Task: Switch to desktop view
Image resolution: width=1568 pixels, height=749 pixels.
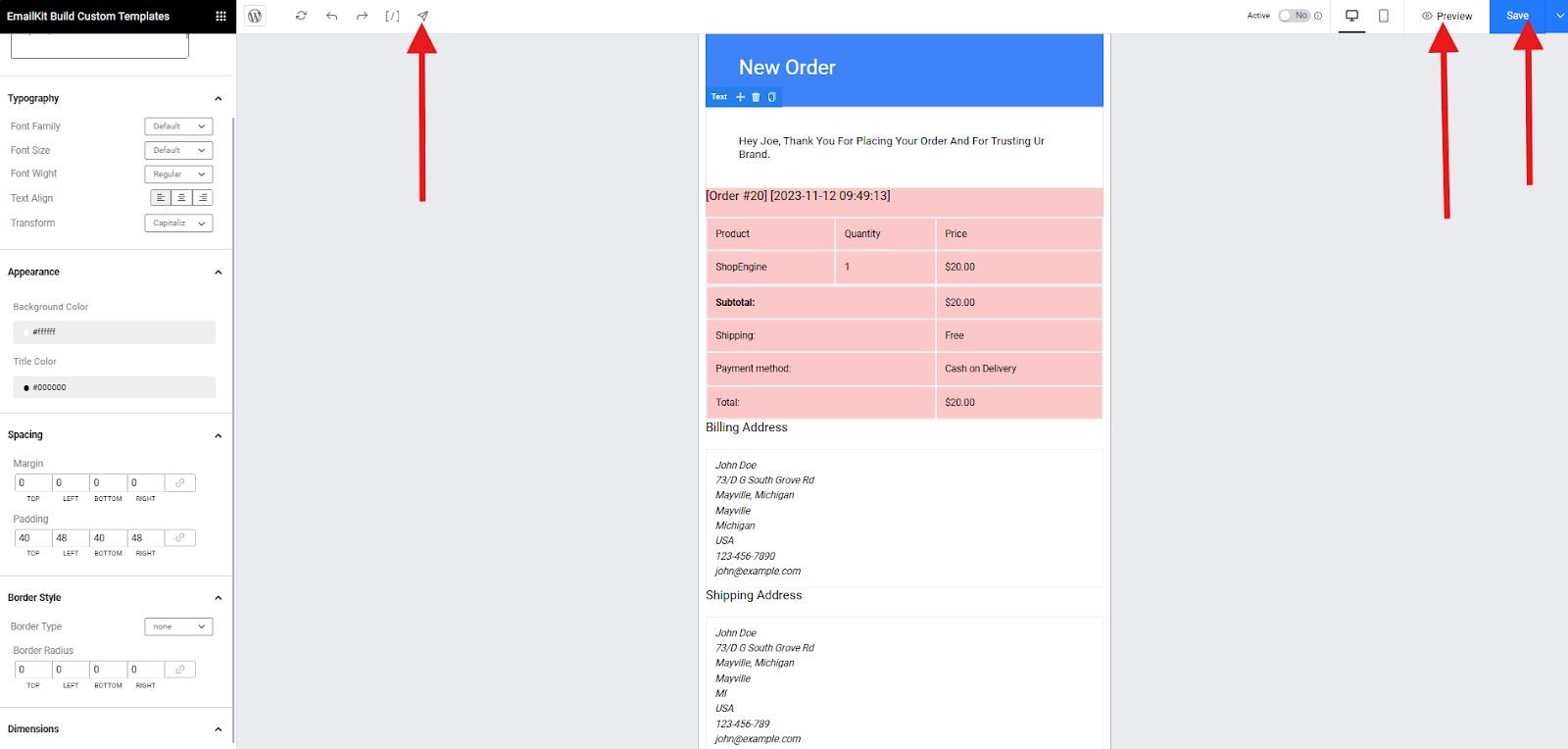Action: tap(1352, 16)
